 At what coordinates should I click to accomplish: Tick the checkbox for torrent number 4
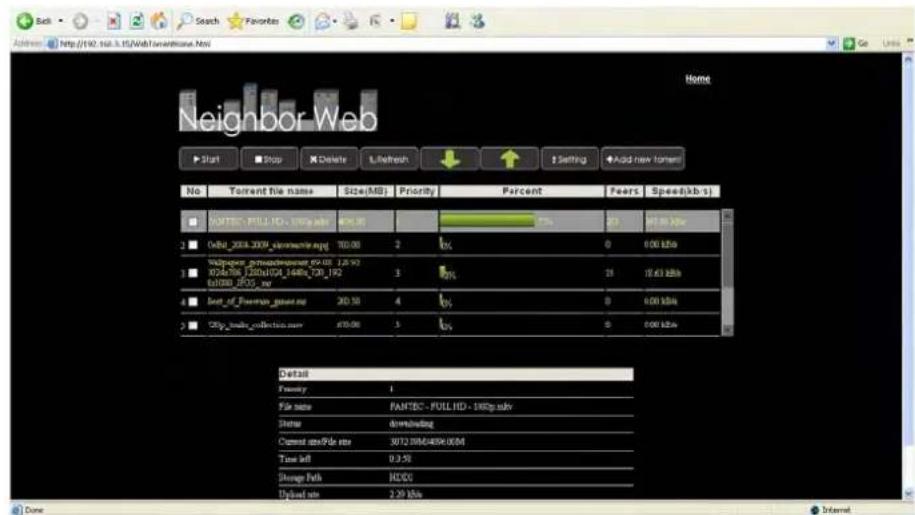pos(193,302)
